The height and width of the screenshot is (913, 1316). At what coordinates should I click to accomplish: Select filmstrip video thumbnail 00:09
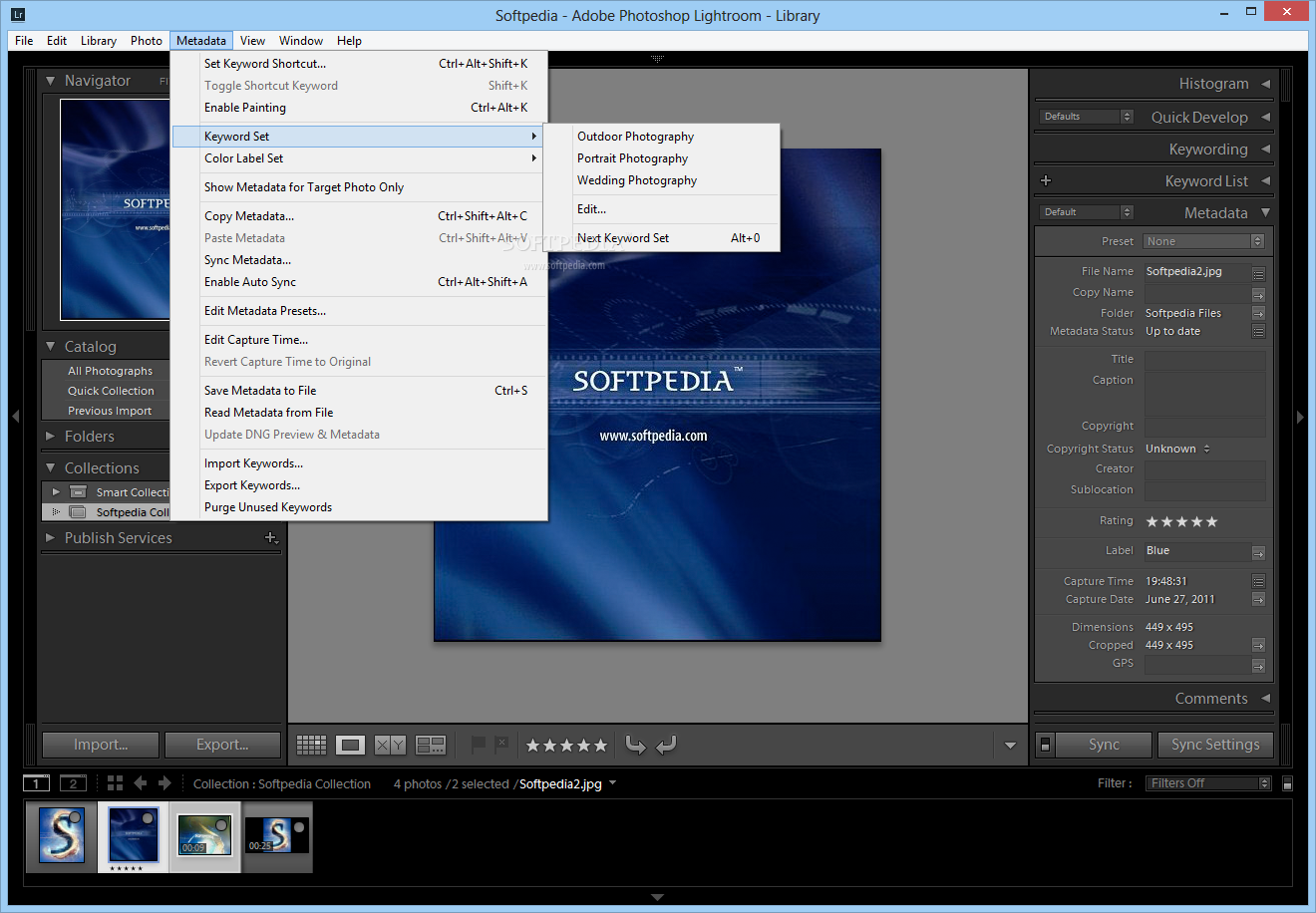click(x=204, y=835)
